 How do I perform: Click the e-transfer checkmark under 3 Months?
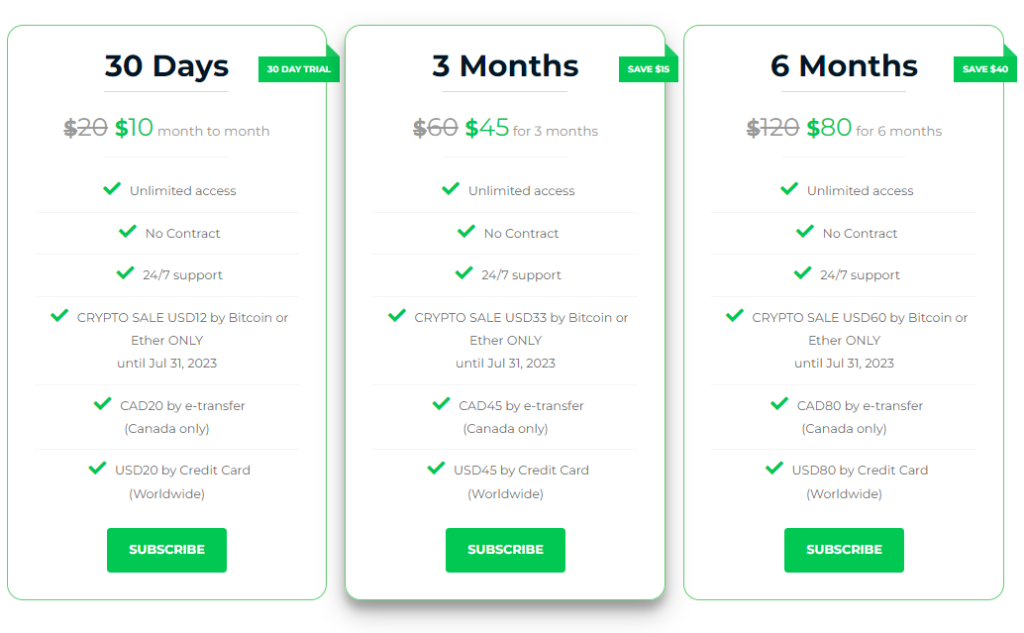click(440, 404)
